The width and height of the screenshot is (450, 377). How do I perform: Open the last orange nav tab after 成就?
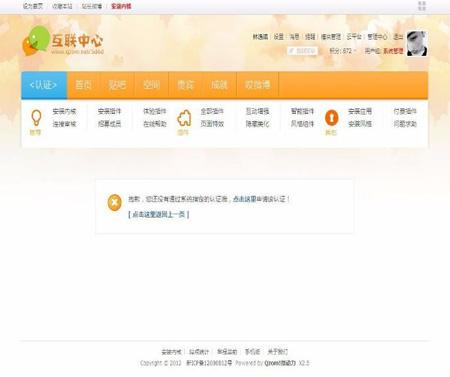257,85
